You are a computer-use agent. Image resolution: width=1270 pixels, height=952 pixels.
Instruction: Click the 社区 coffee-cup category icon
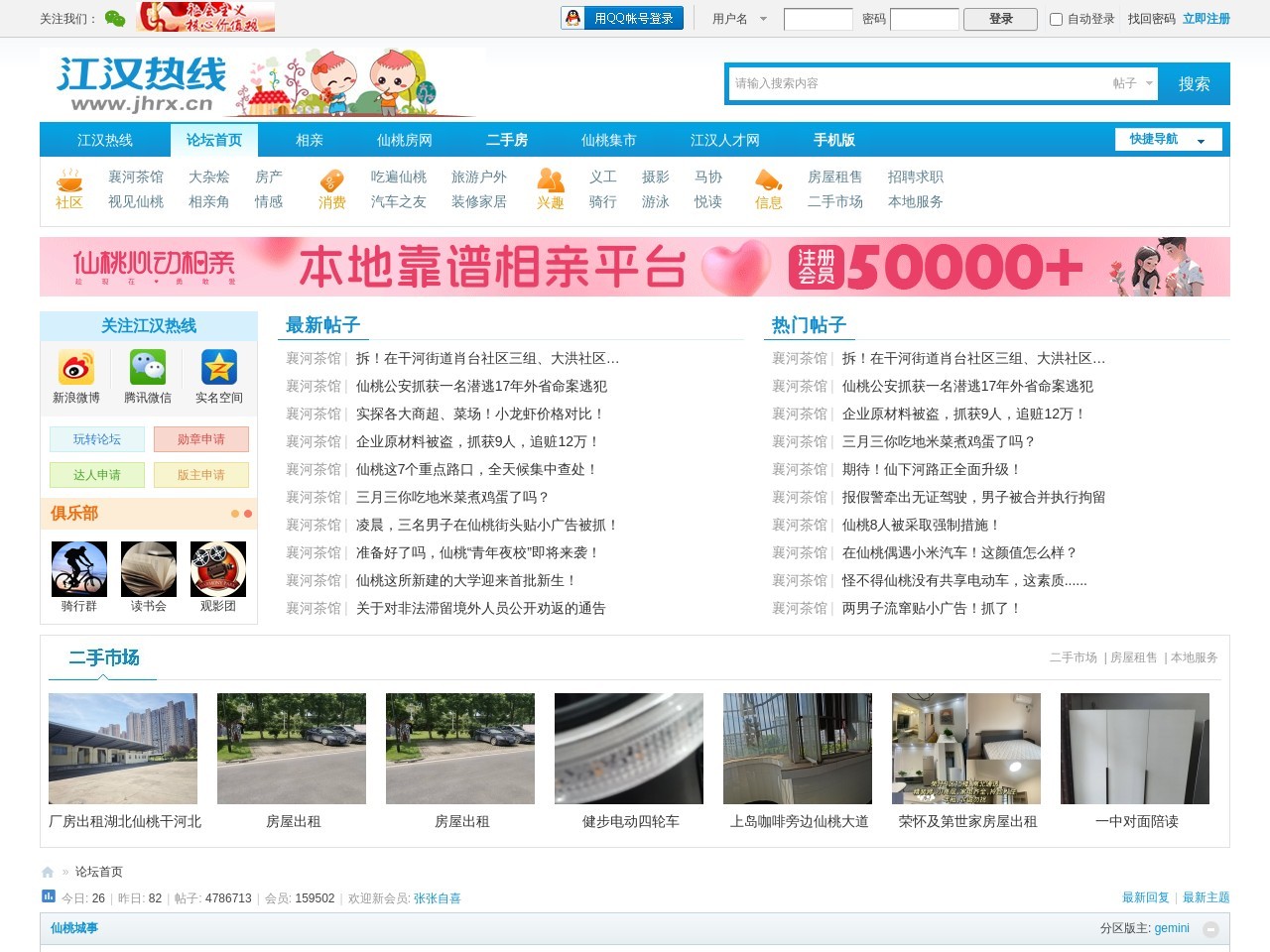[68, 184]
